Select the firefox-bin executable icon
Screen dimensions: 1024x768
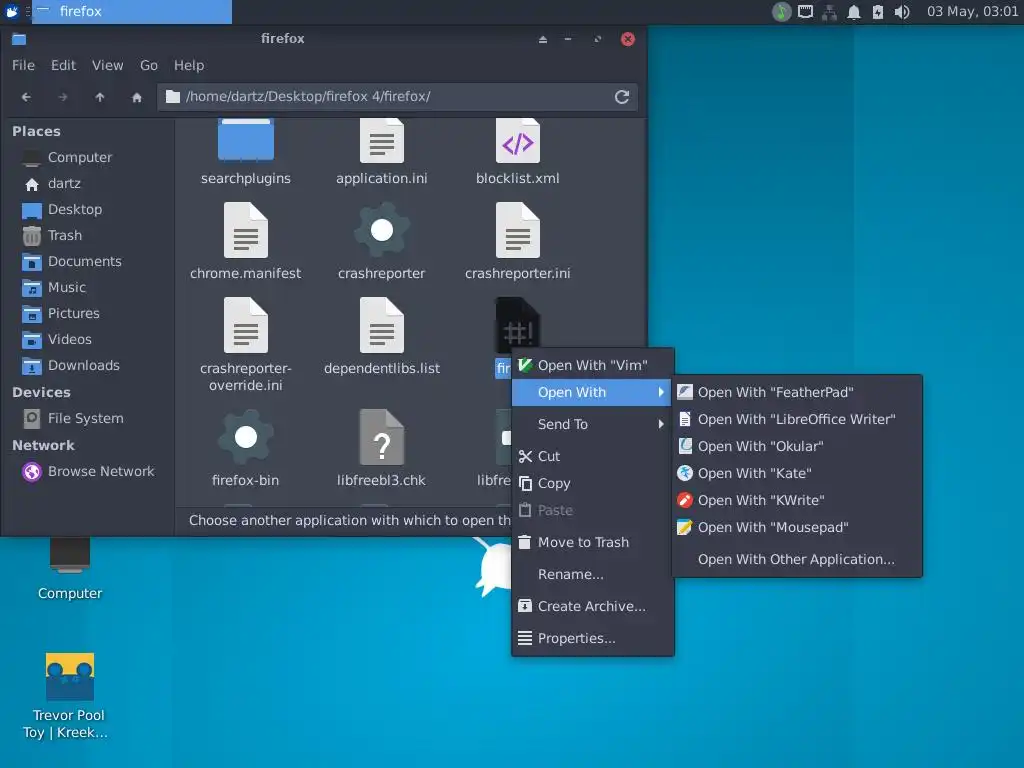click(x=246, y=437)
